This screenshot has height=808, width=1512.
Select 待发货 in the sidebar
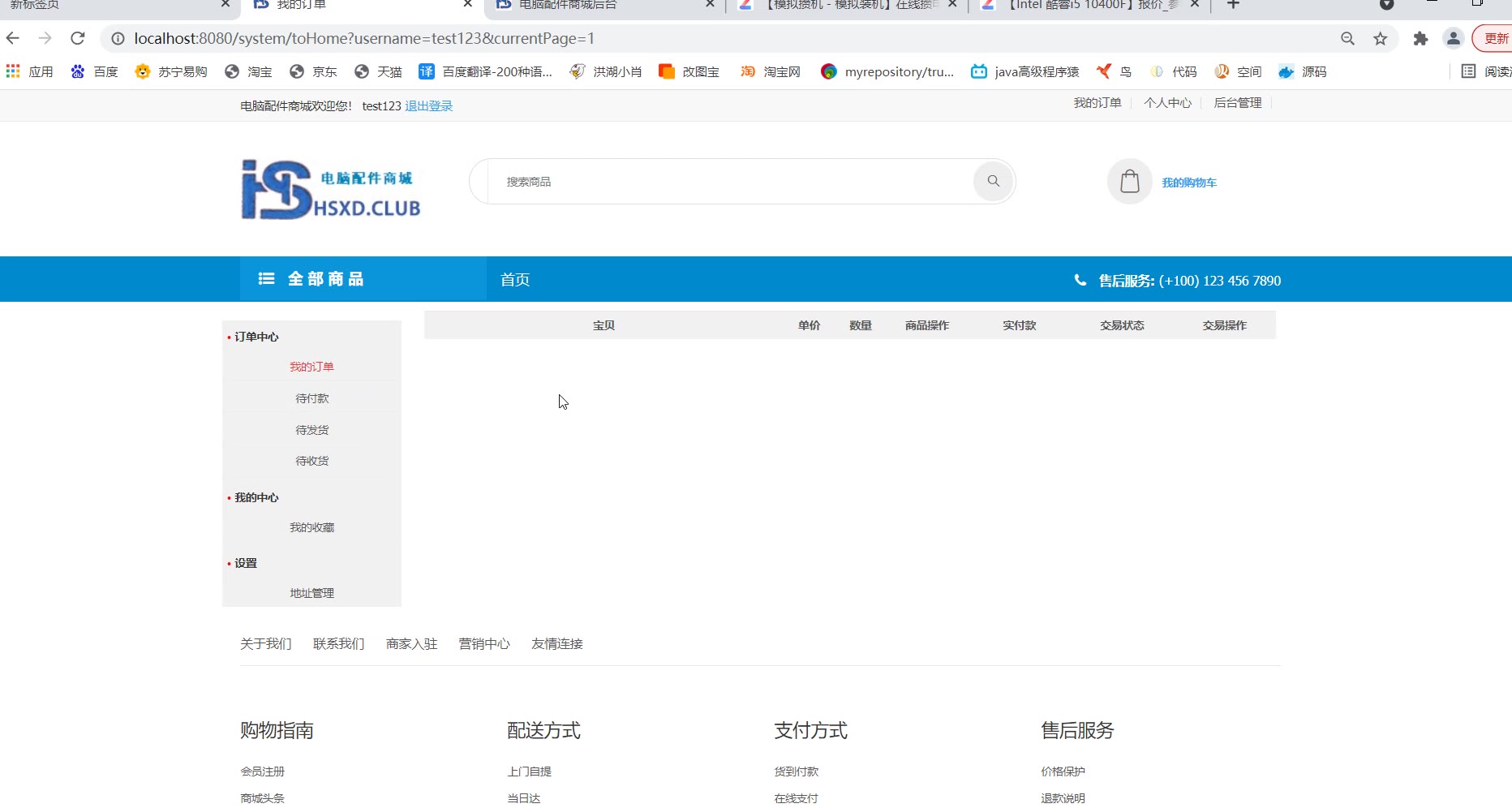(x=312, y=430)
